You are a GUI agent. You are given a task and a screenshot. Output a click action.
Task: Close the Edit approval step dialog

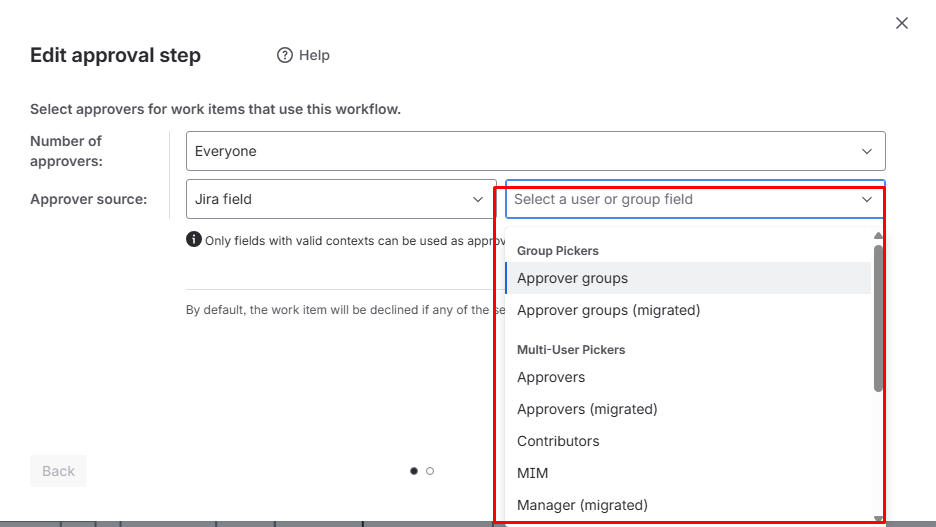point(901,23)
